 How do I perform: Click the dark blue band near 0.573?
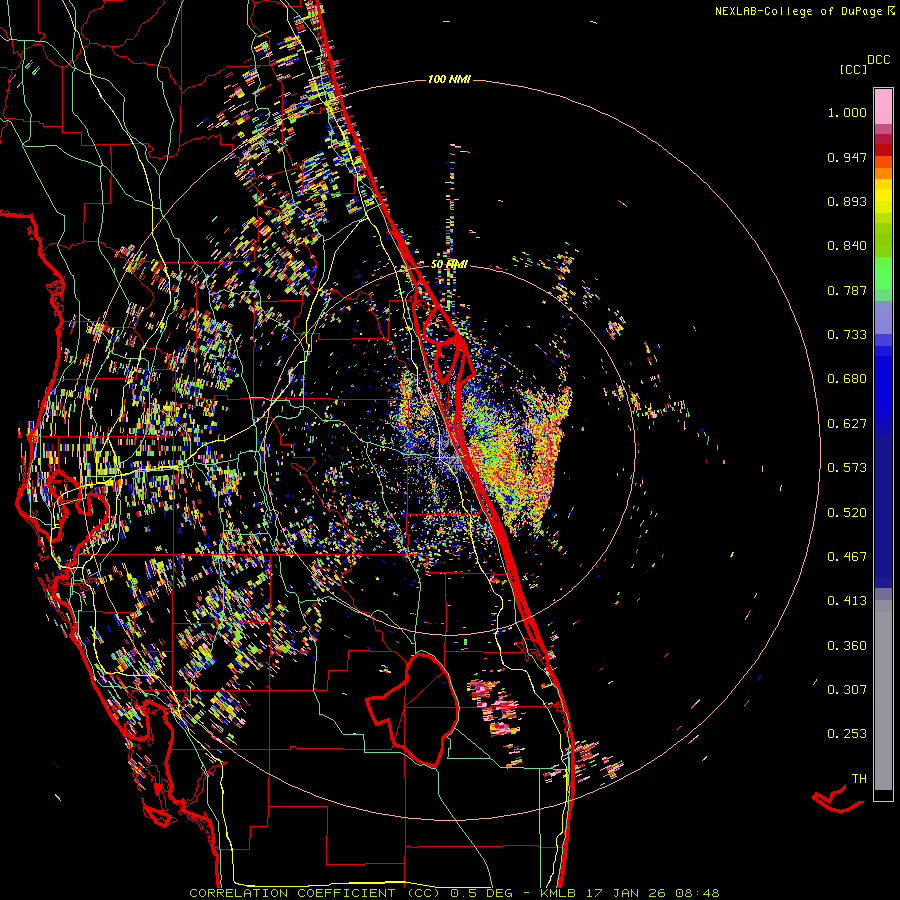tap(883, 468)
